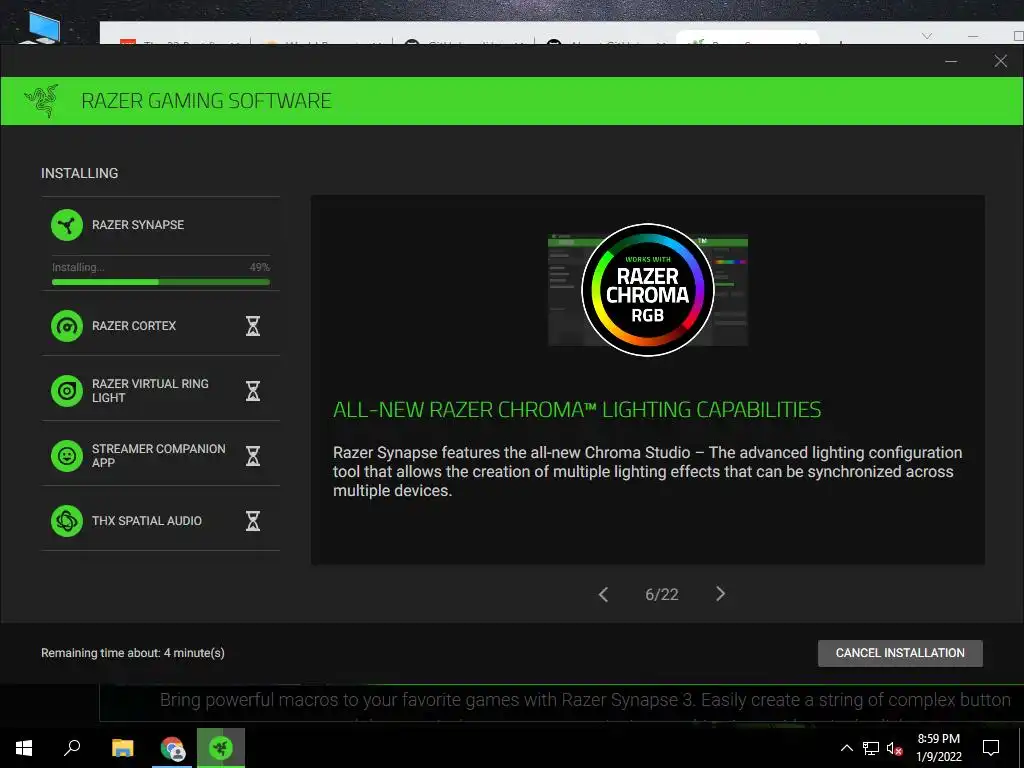Close the Razer installer window

point(1000,61)
